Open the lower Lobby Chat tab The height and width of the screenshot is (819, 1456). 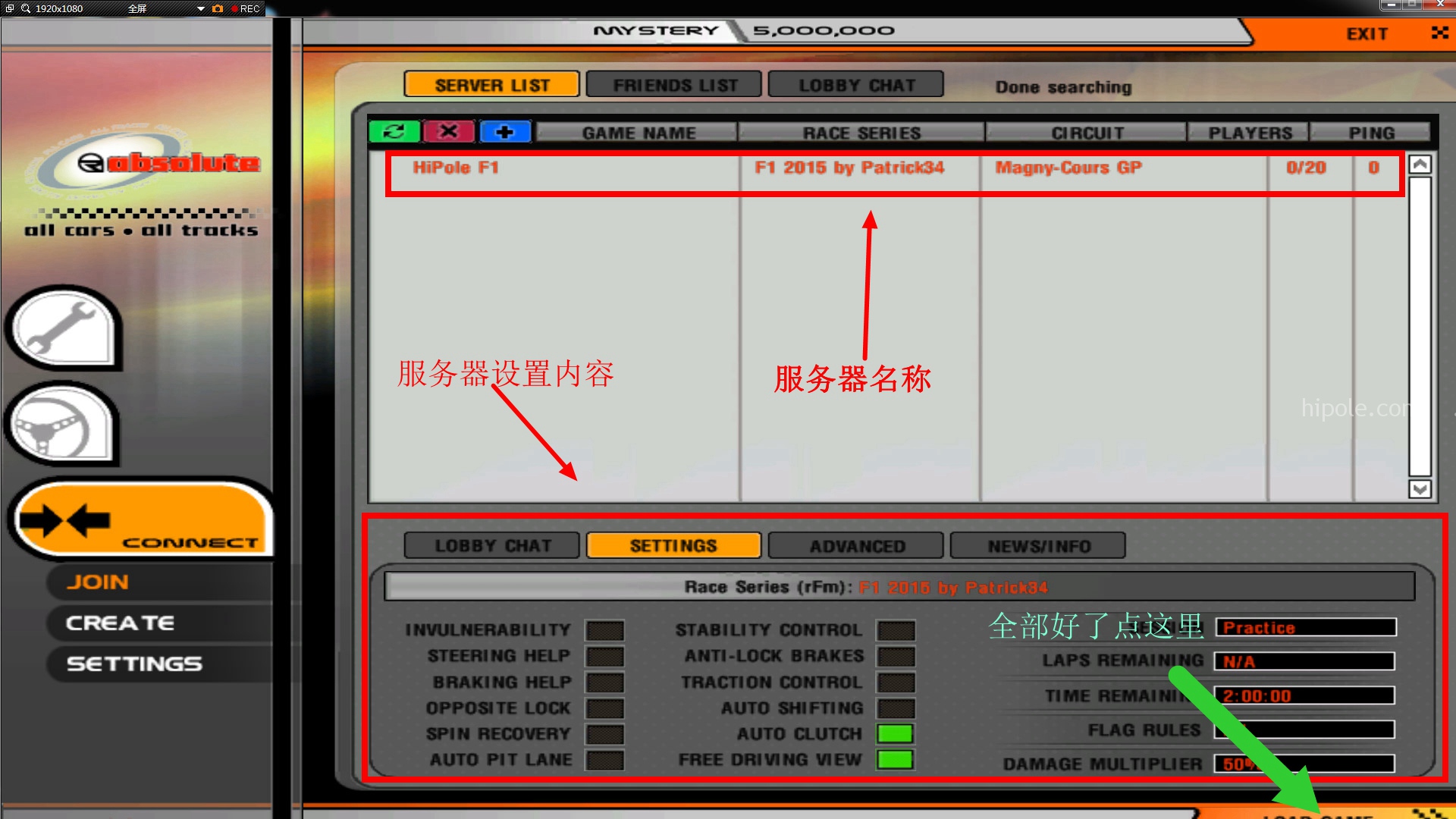(x=492, y=545)
